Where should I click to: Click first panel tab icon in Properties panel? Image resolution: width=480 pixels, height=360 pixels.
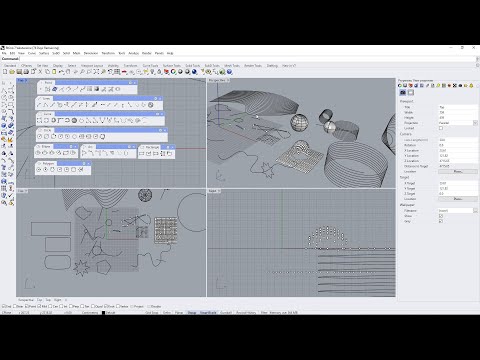click(400, 86)
